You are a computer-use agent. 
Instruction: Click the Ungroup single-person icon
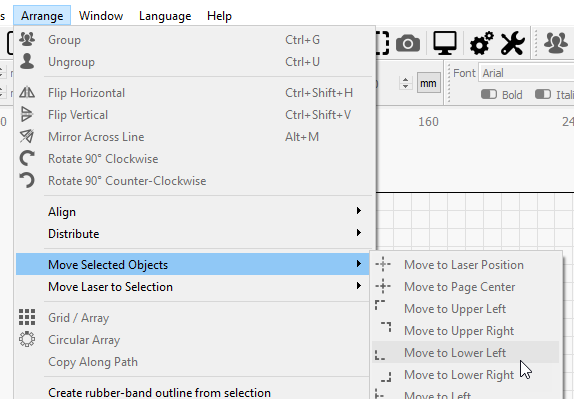(27, 61)
